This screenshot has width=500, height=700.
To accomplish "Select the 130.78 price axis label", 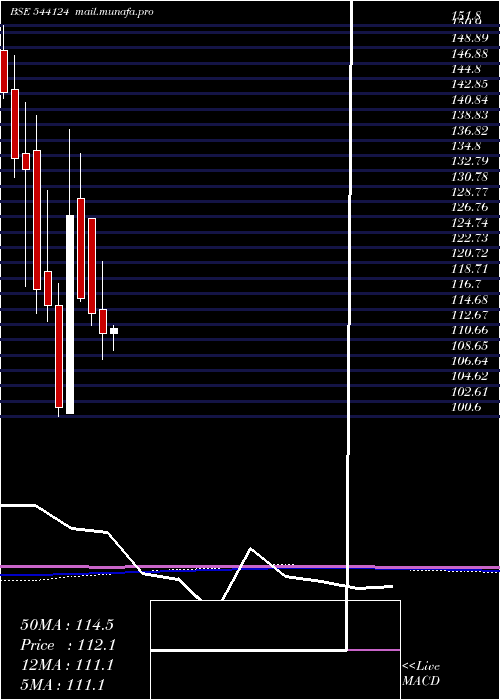I will 470,177.
